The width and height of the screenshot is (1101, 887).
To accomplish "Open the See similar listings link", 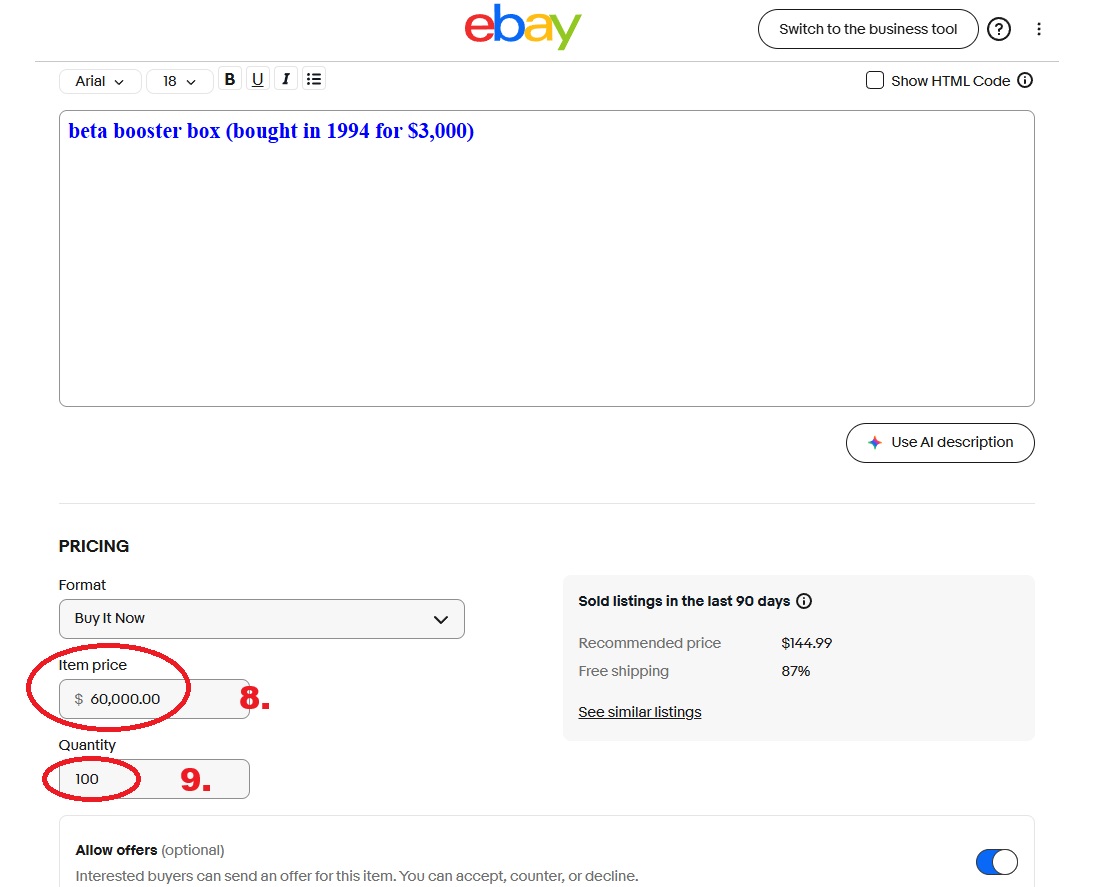I will [640, 712].
